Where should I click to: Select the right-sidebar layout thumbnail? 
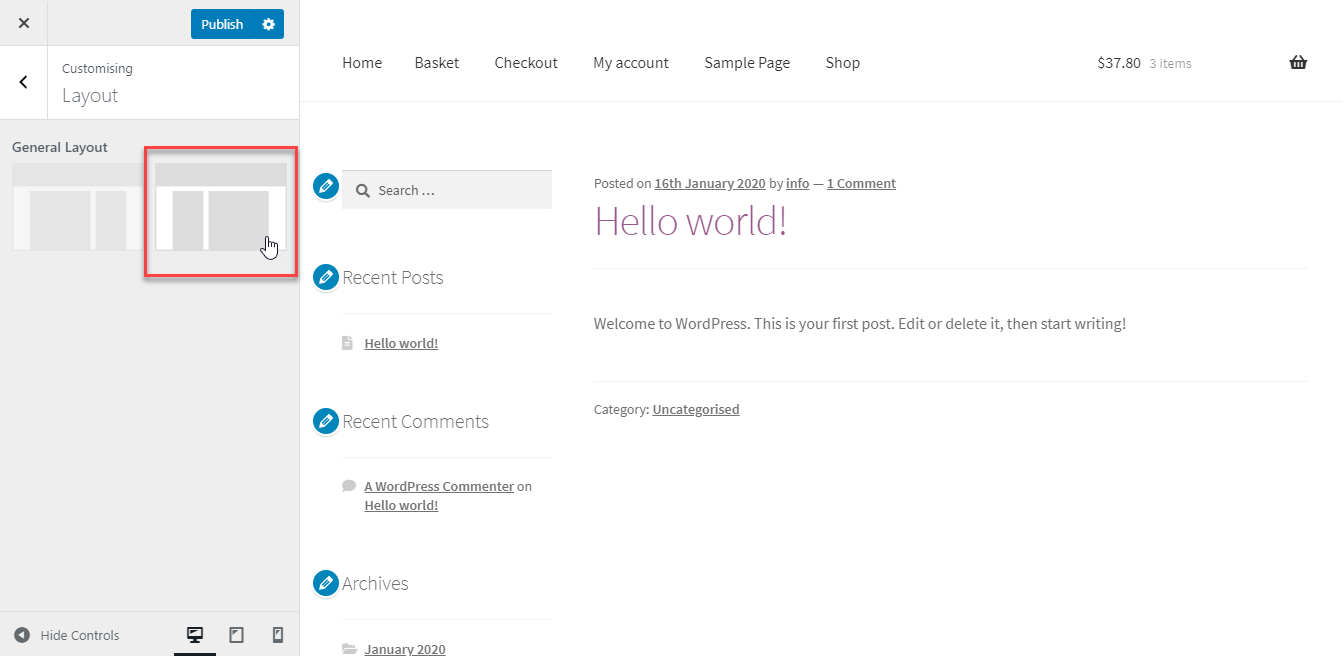[77, 206]
